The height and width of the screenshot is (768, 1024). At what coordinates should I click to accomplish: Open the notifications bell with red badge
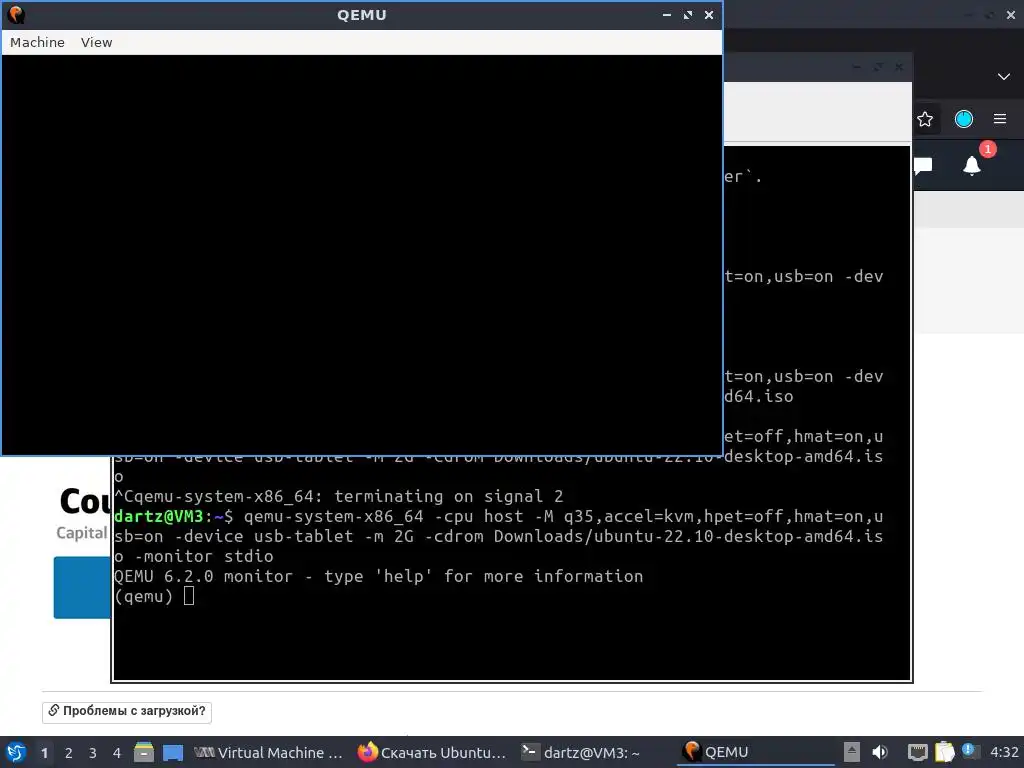(972, 166)
